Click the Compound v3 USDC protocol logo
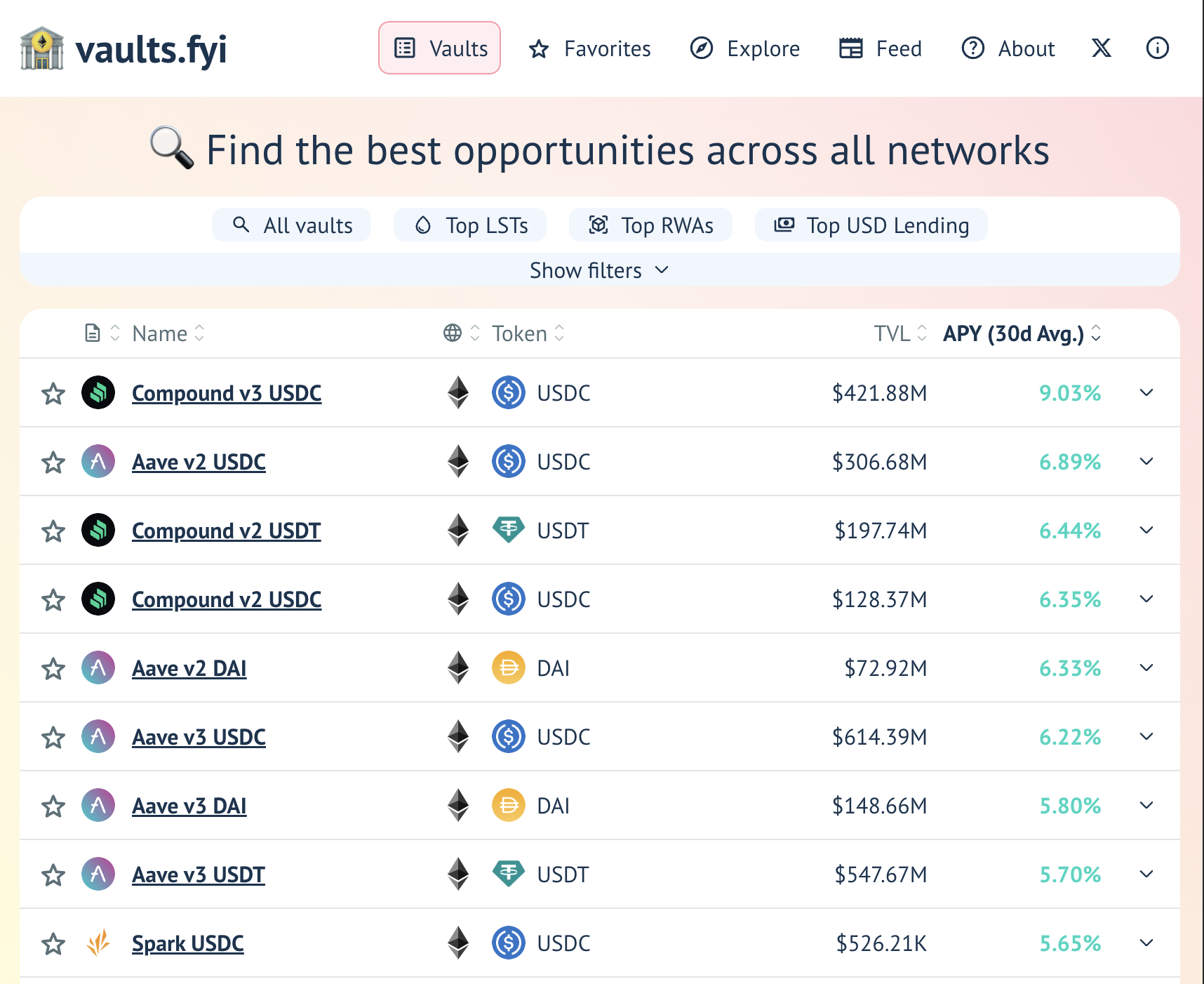 pyautogui.click(x=98, y=392)
